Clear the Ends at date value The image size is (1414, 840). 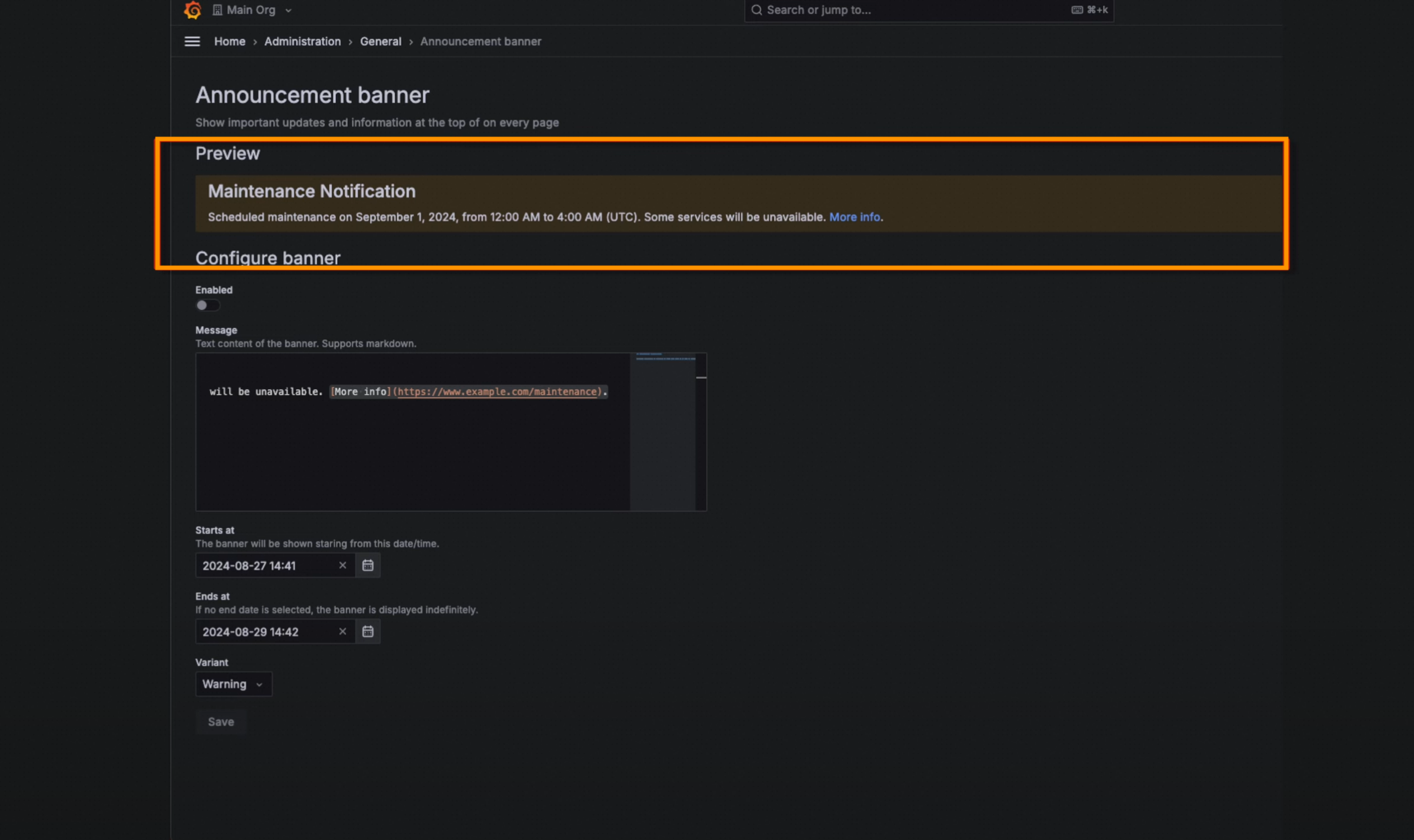pos(342,631)
